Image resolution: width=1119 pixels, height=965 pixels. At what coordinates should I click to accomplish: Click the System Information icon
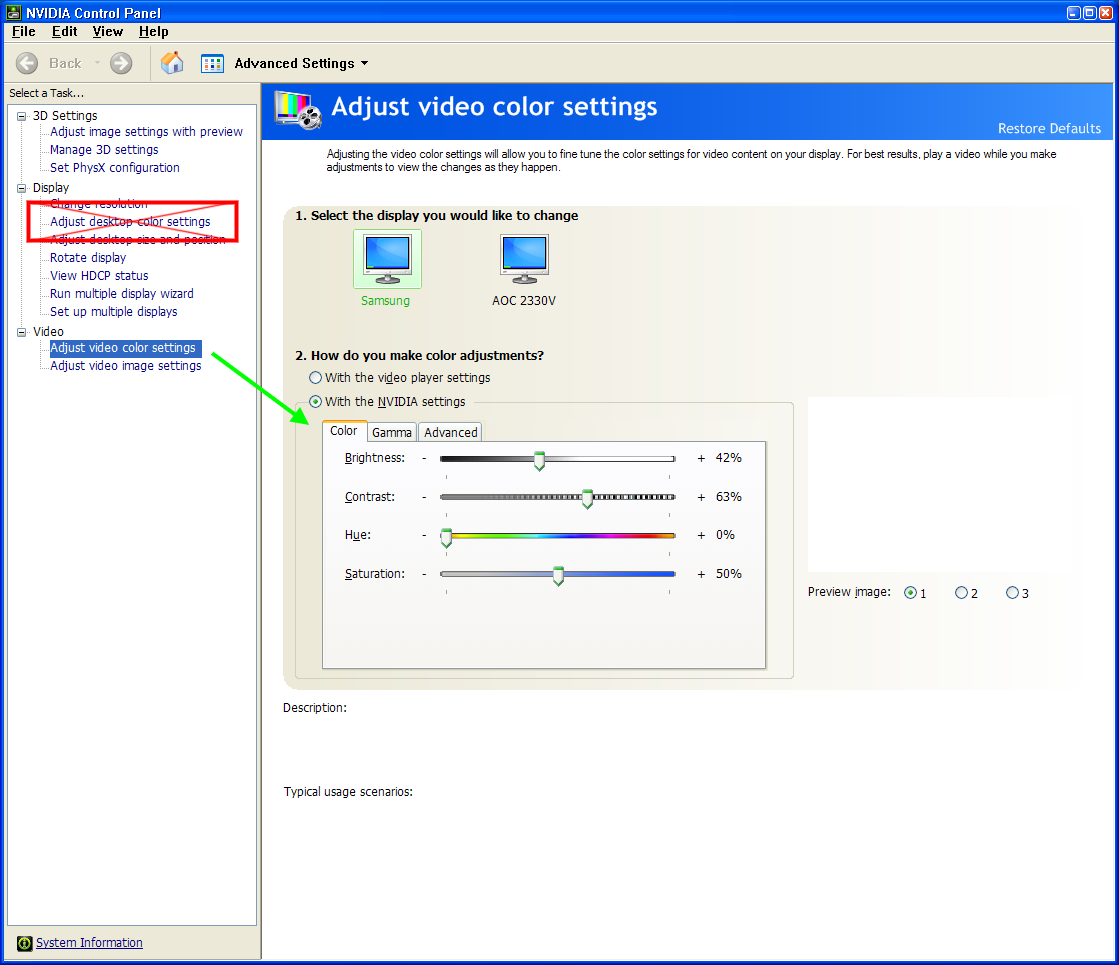[x=24, y=943]
